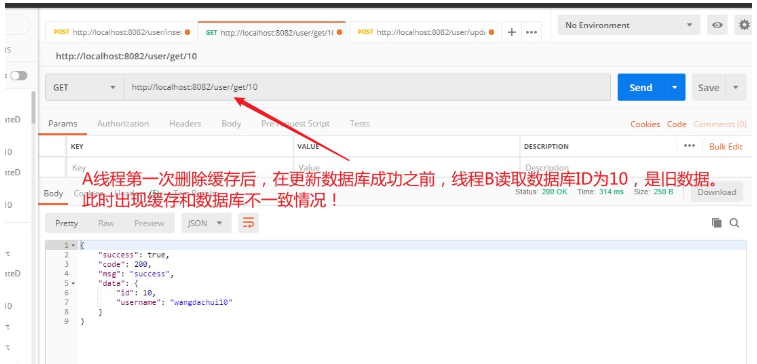The image size is (757, 364).
Task: Open the Cookies link
Action: click(645, 124)
